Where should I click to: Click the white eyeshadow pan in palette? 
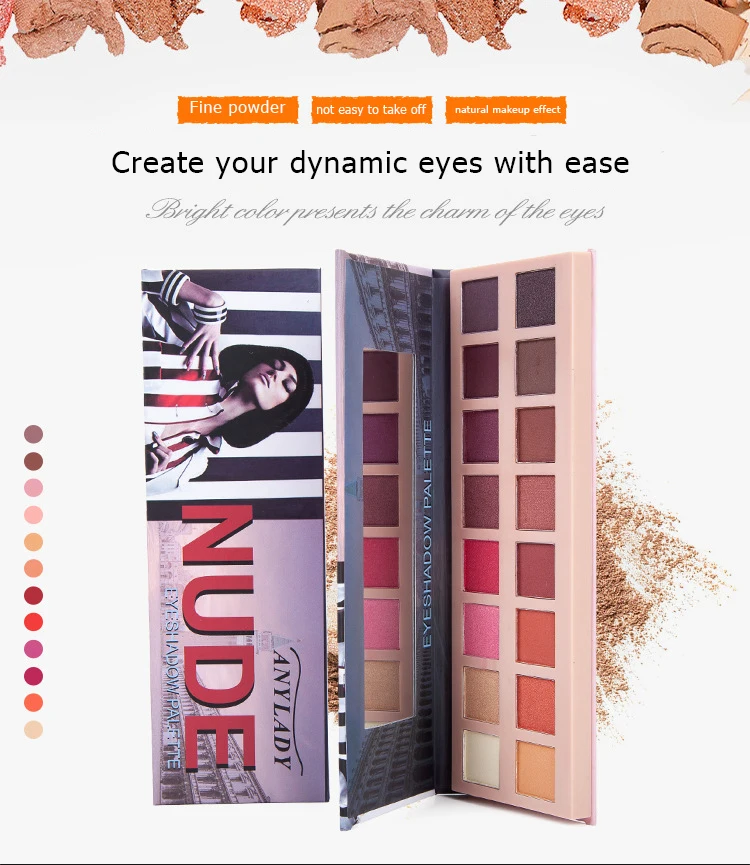pyautogui.click(x=481, y=759)
